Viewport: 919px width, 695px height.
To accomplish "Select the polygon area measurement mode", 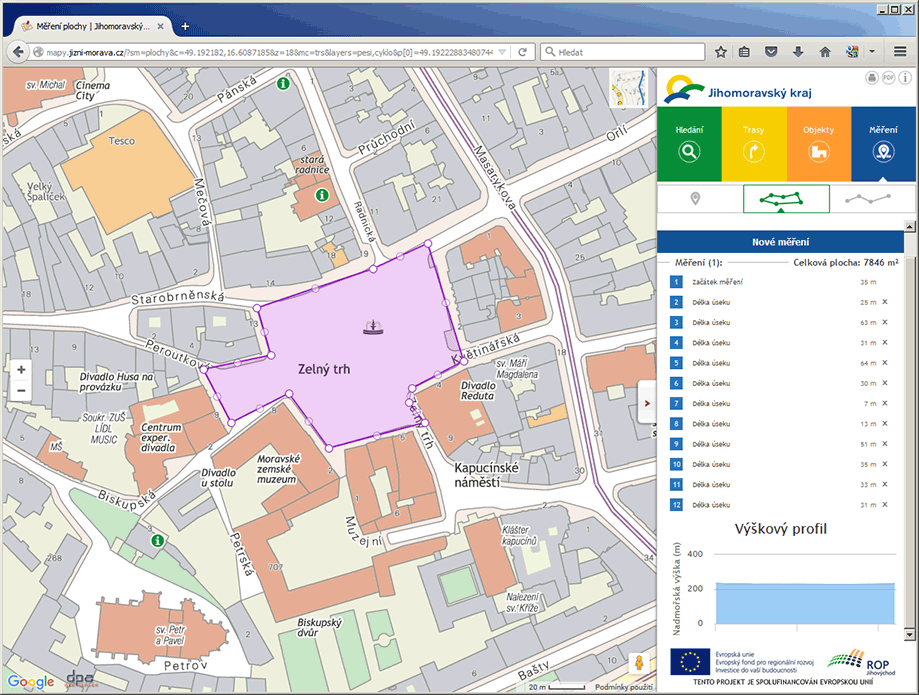I will [786, 199].
